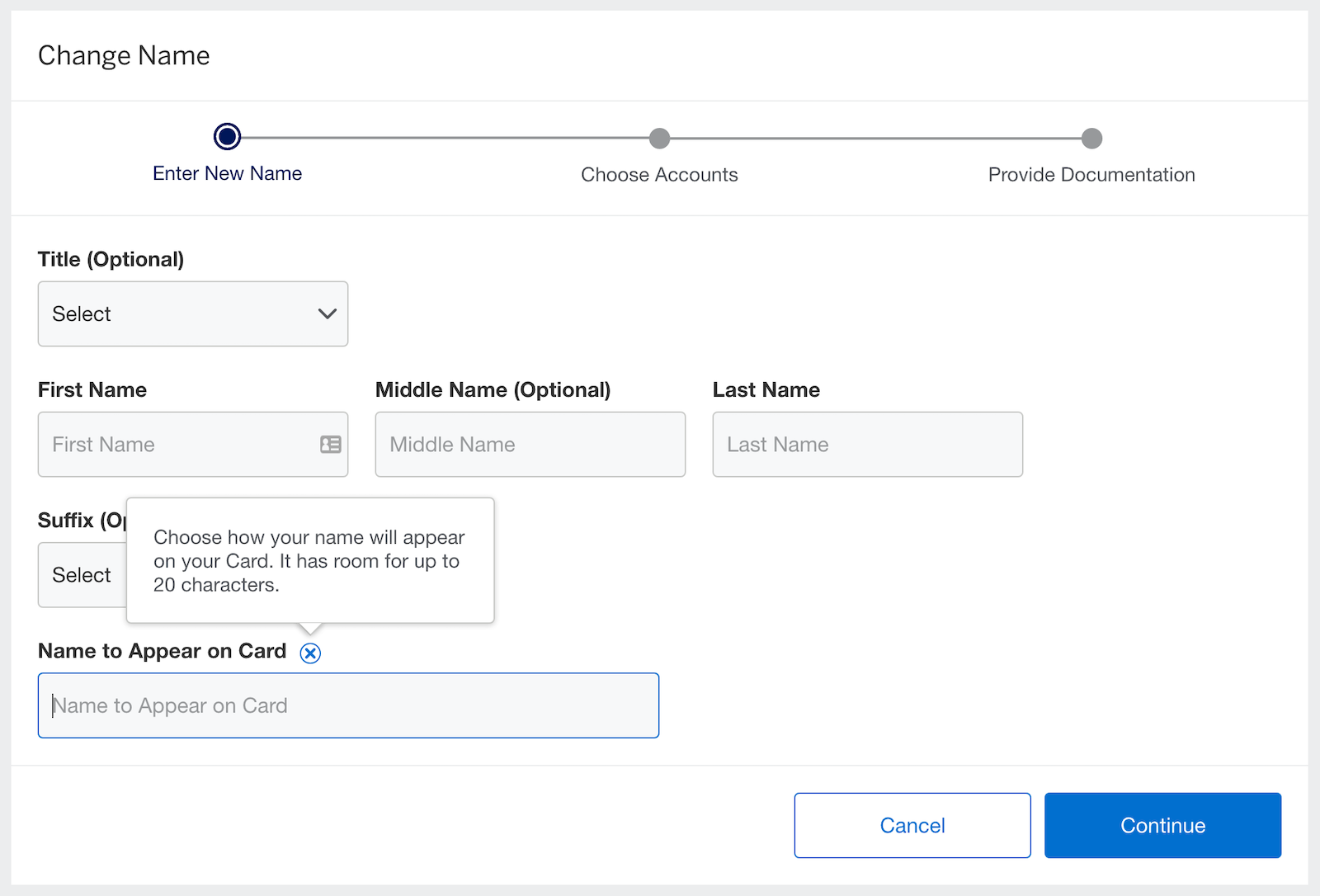
Task: Click the chevron on the Title selector
Action: pos(327,314)
